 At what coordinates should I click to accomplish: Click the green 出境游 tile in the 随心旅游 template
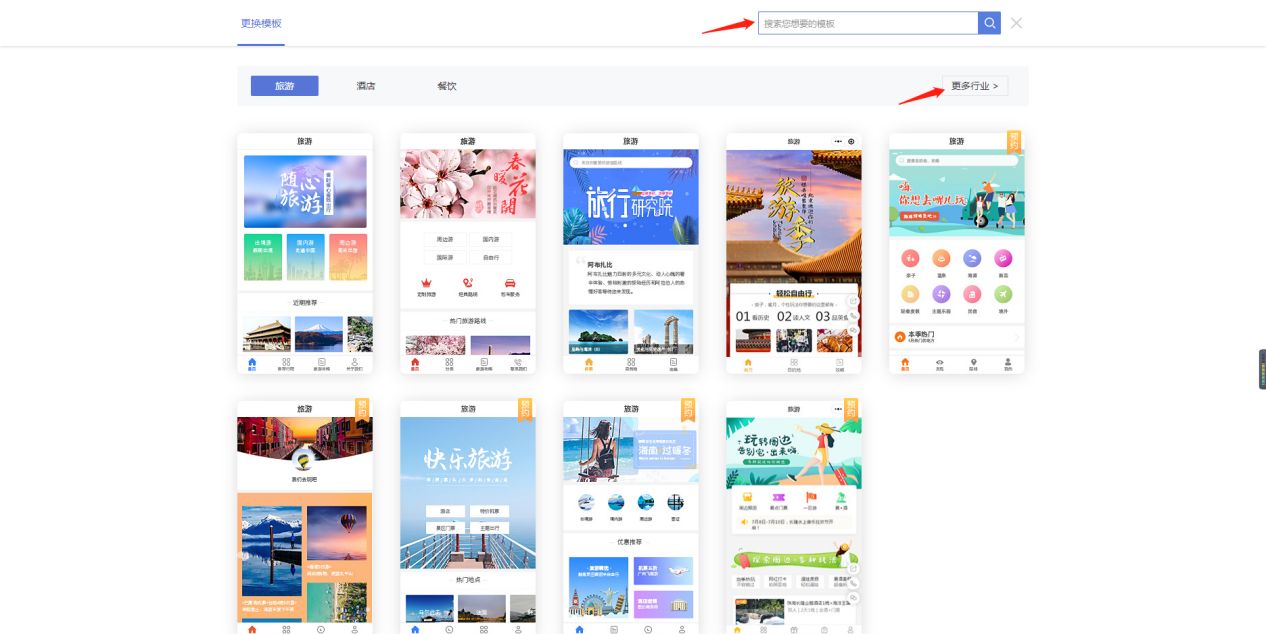pyautogui.click(x=261, y=257)
